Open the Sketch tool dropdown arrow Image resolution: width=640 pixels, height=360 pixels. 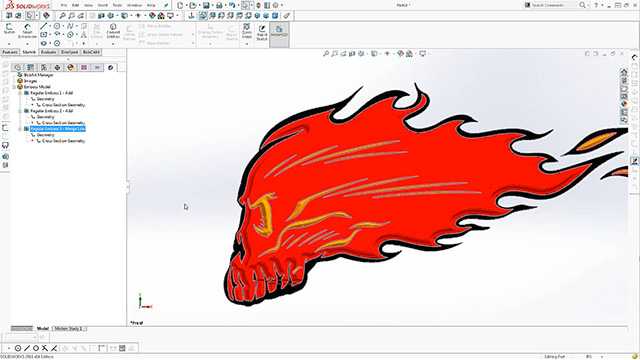pos(9,43)
